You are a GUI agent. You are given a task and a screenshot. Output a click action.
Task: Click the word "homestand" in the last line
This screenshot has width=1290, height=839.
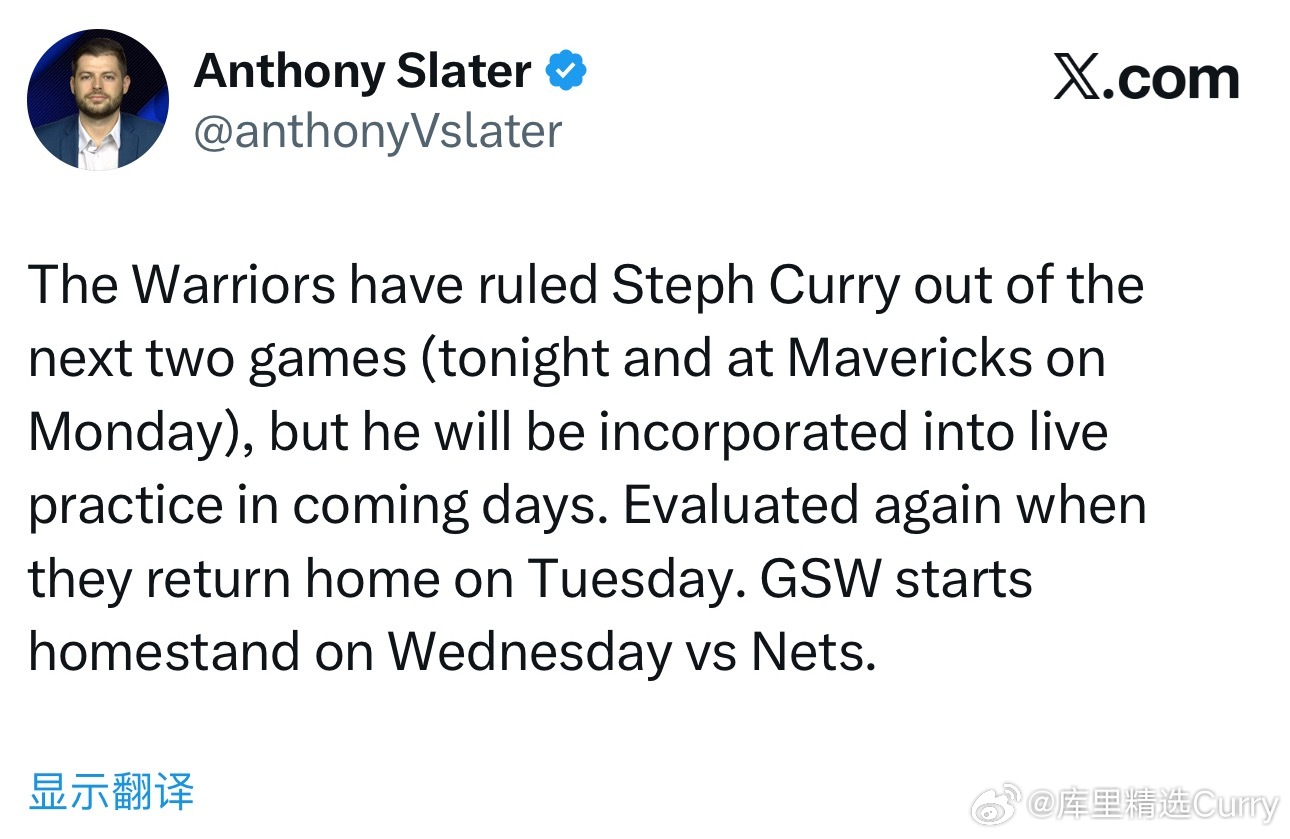click(164, 652)
